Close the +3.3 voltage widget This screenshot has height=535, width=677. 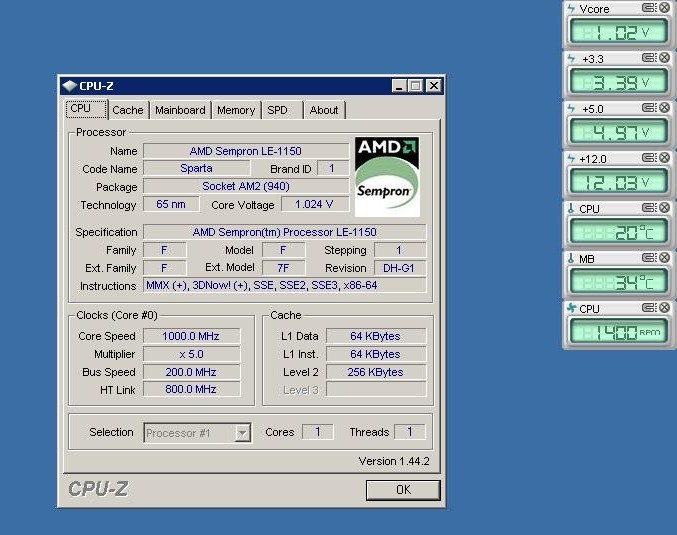(664, 57)
